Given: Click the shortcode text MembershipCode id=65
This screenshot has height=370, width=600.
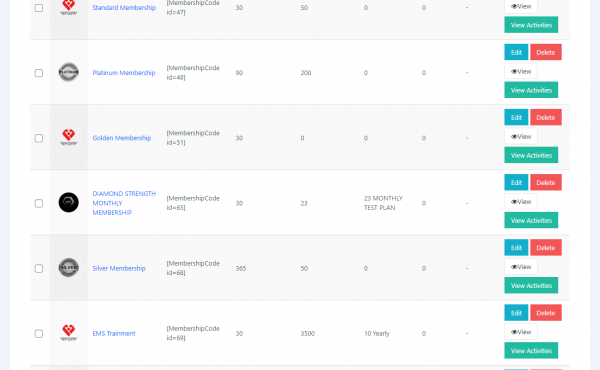Looking at the screenshot, I should point(193,203).
